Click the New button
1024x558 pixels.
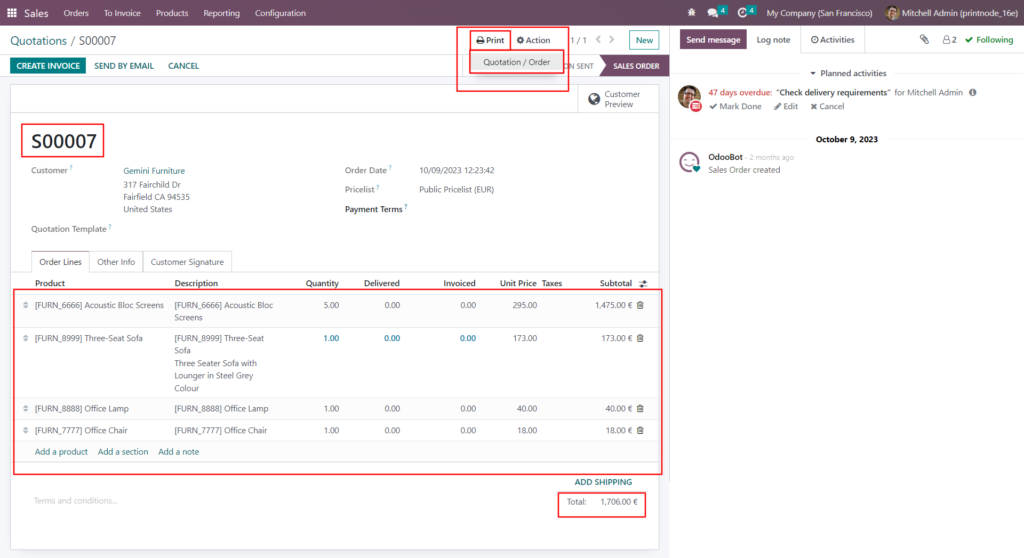644,41
